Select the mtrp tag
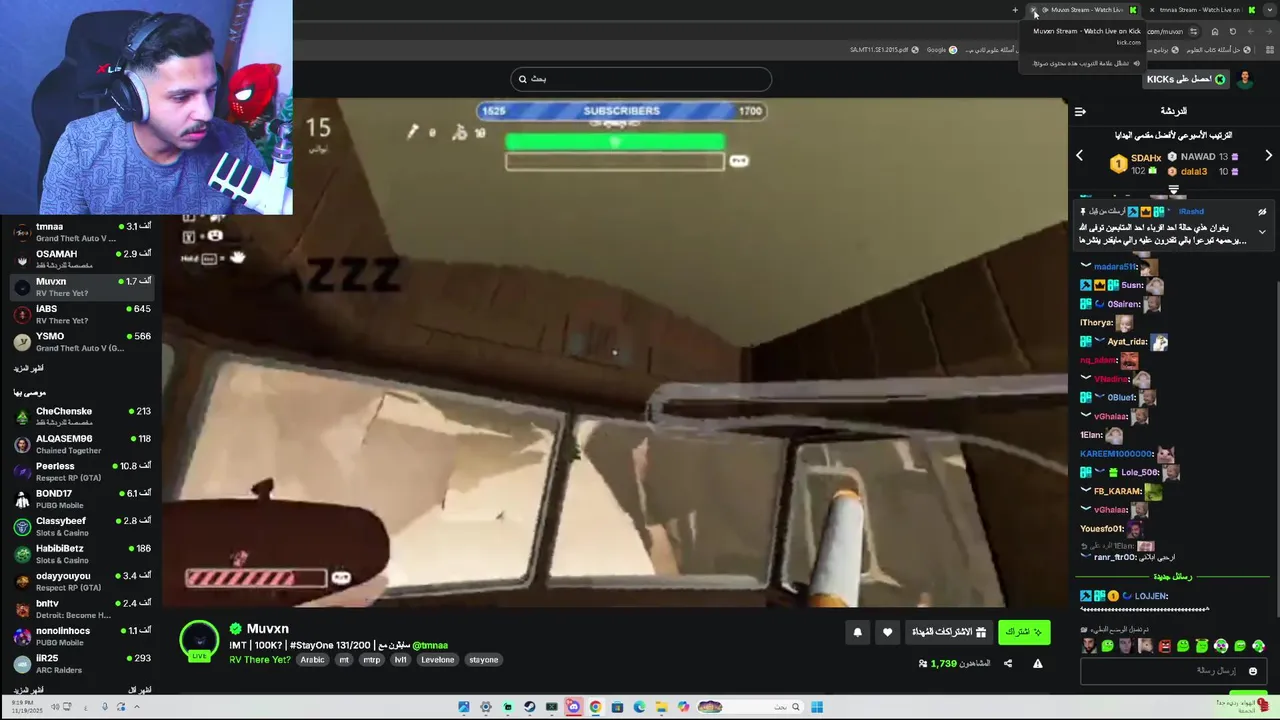 coord(372,660)
